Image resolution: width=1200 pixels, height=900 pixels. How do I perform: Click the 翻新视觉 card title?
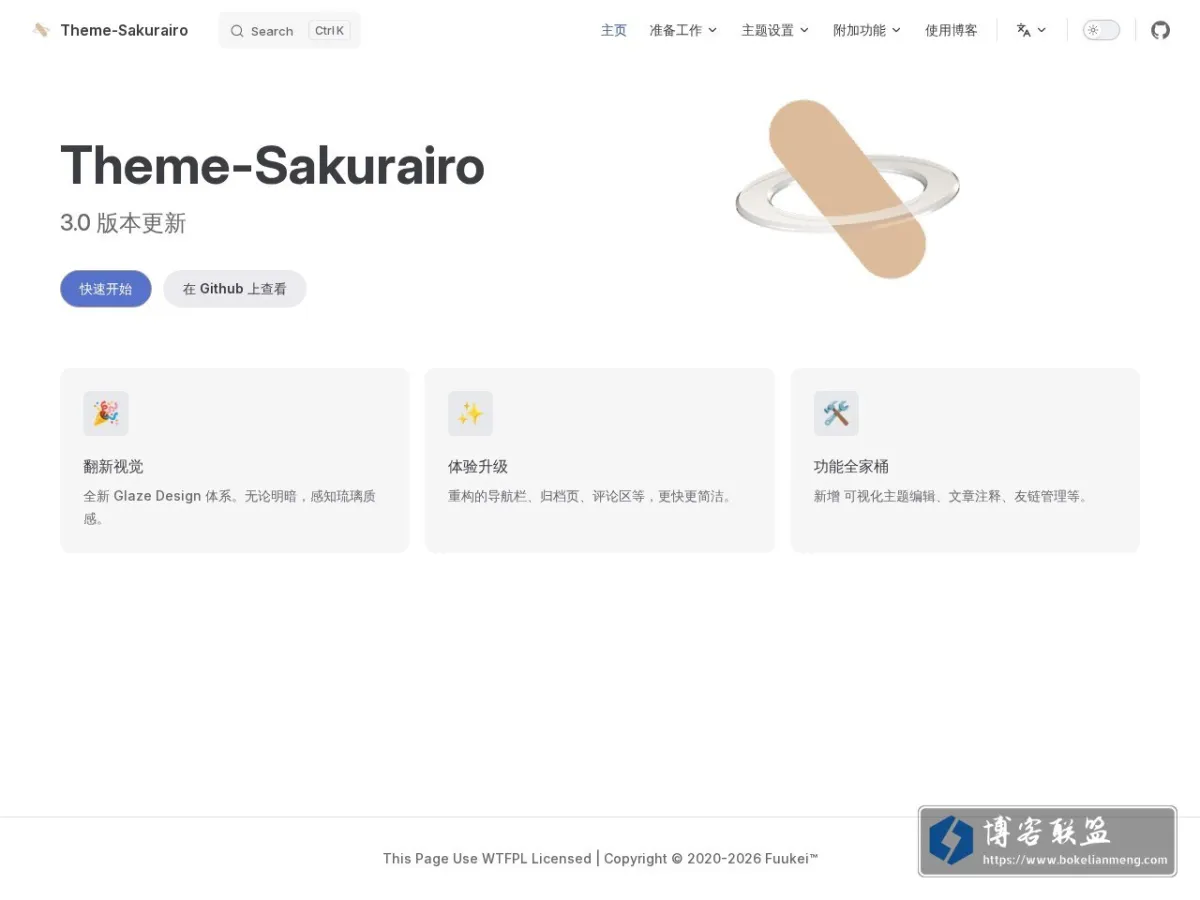point(114,466)
